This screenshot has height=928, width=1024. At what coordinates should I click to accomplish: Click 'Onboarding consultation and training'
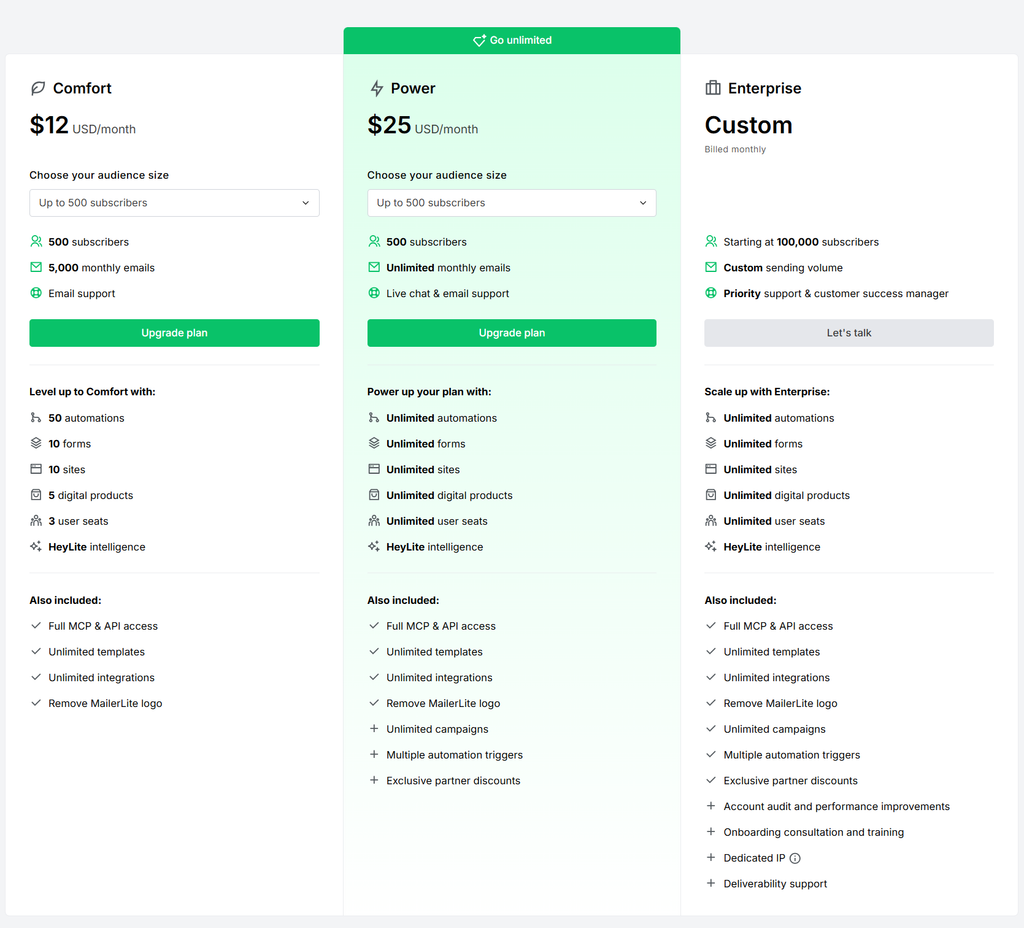(x=814, y=832)
